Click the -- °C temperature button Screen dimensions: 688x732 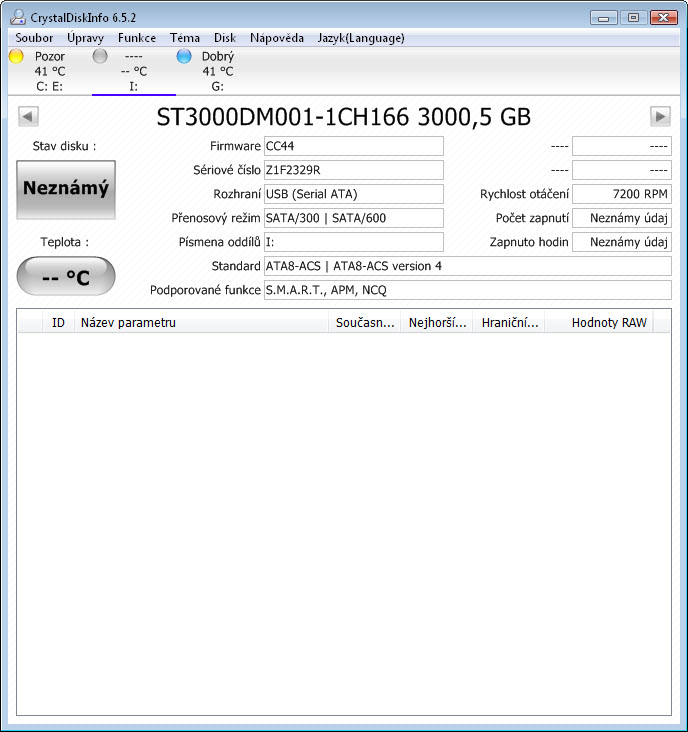pyautogui.click(x=66, y=276)
